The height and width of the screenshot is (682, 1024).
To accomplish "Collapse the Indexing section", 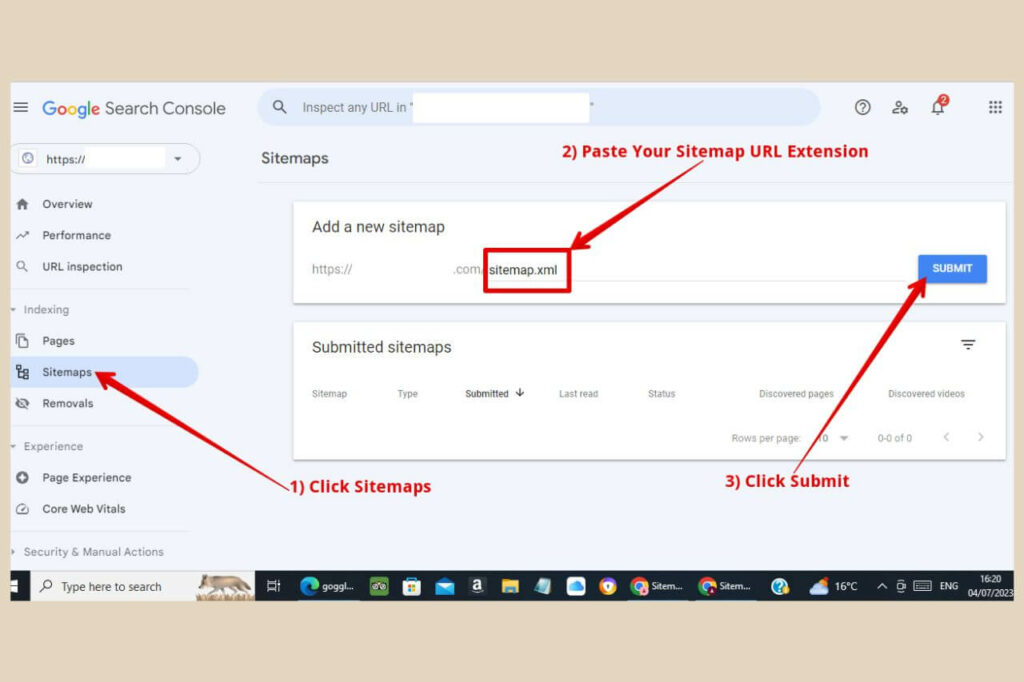I will click(x=13, y=310).
